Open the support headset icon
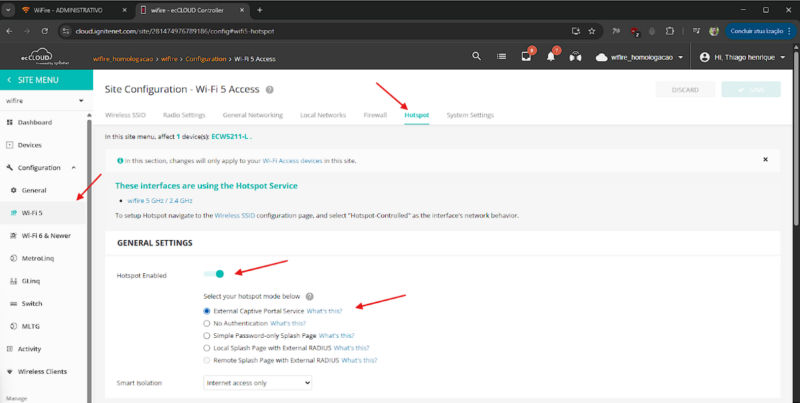Viewport: 800px width, 403px height. tap(576, 57)
